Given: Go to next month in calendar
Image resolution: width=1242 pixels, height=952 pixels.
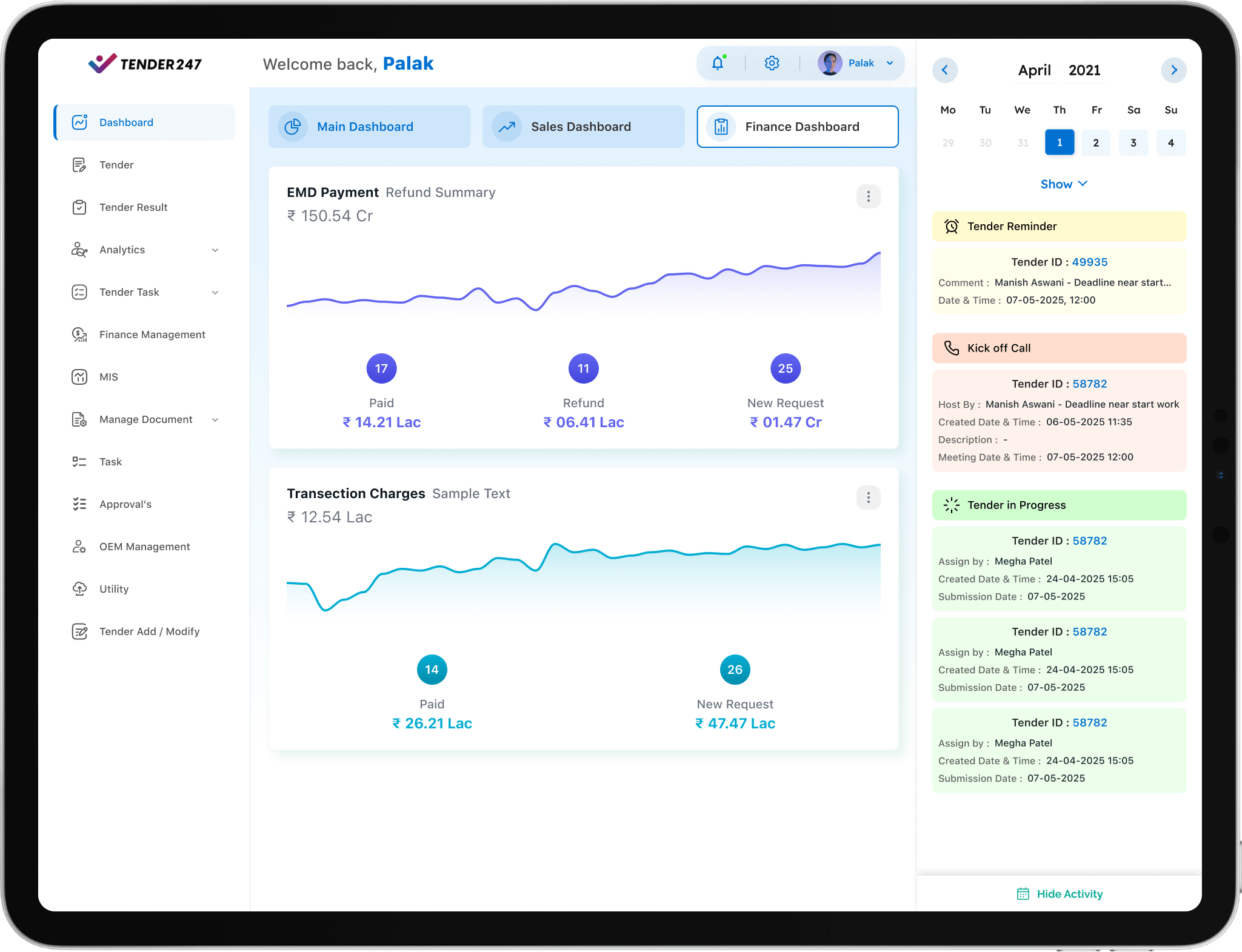Looking at the screenshot, I should [1174, 70].
